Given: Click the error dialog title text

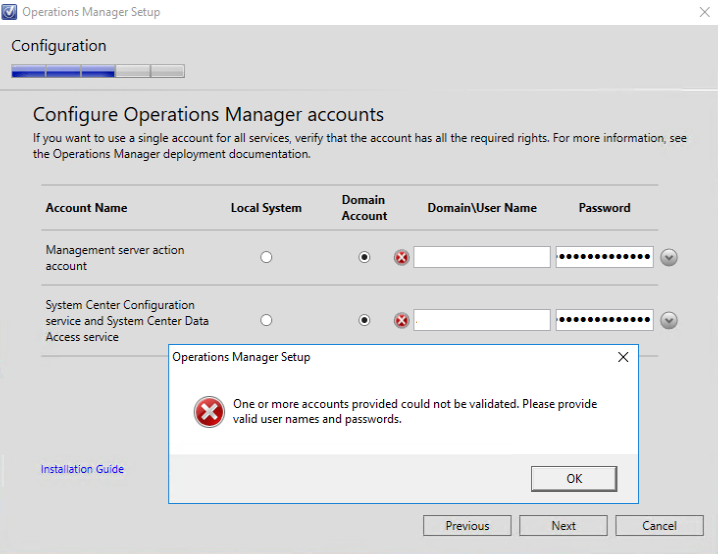Looking at the screenshot, I should click(x=241, y=357).
